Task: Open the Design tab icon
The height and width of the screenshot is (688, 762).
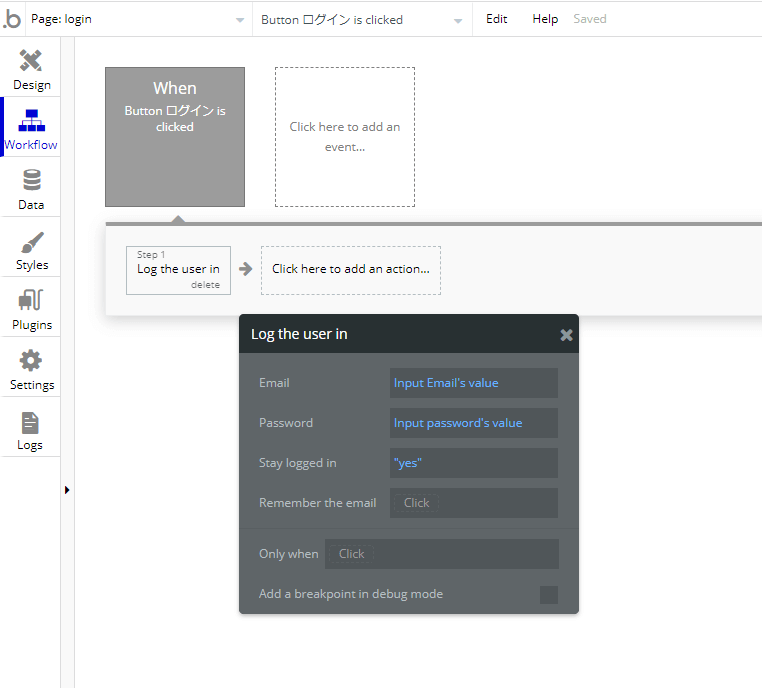Action: (x=31, y=61)
